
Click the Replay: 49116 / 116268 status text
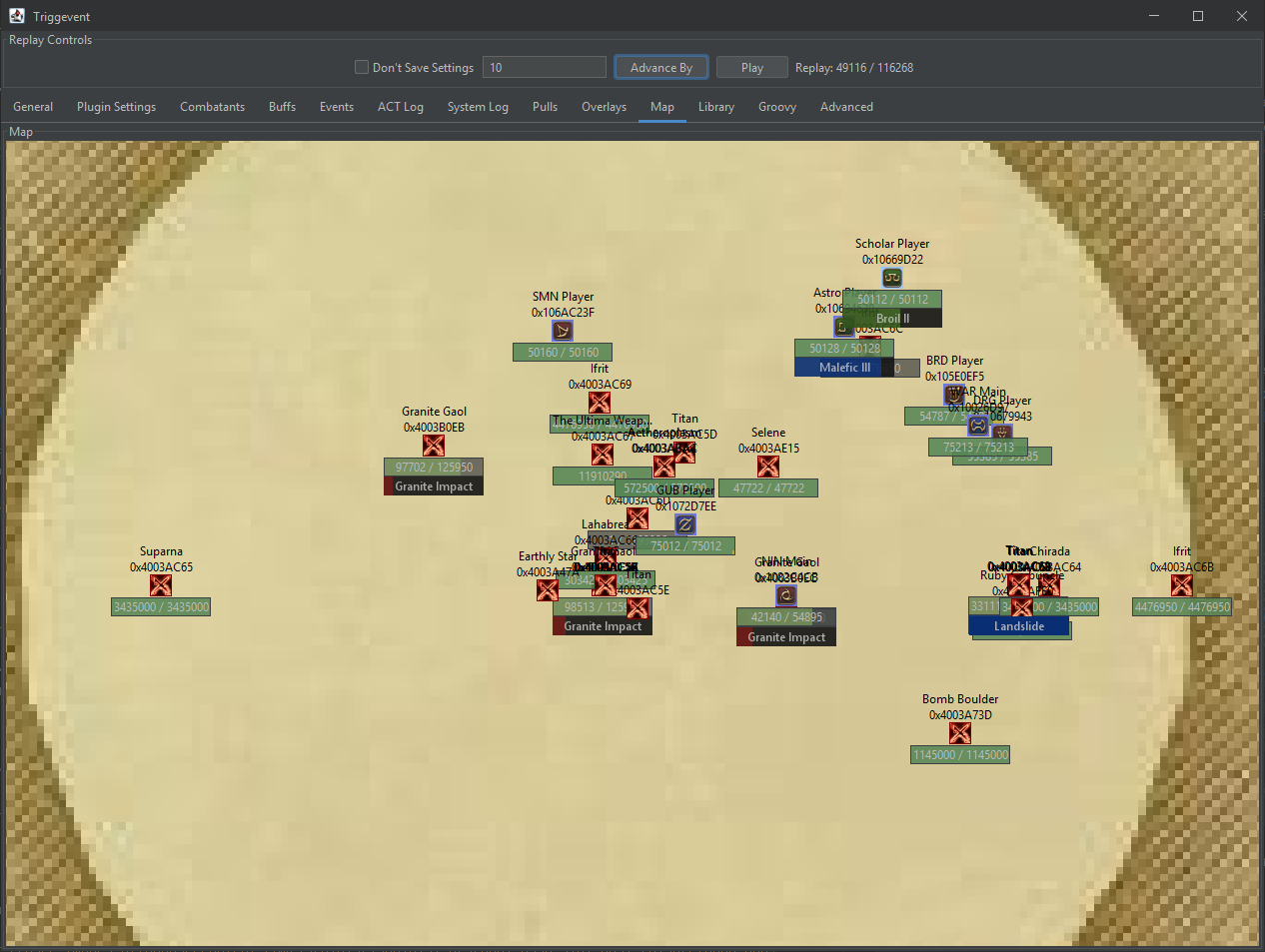click(854, 68)
